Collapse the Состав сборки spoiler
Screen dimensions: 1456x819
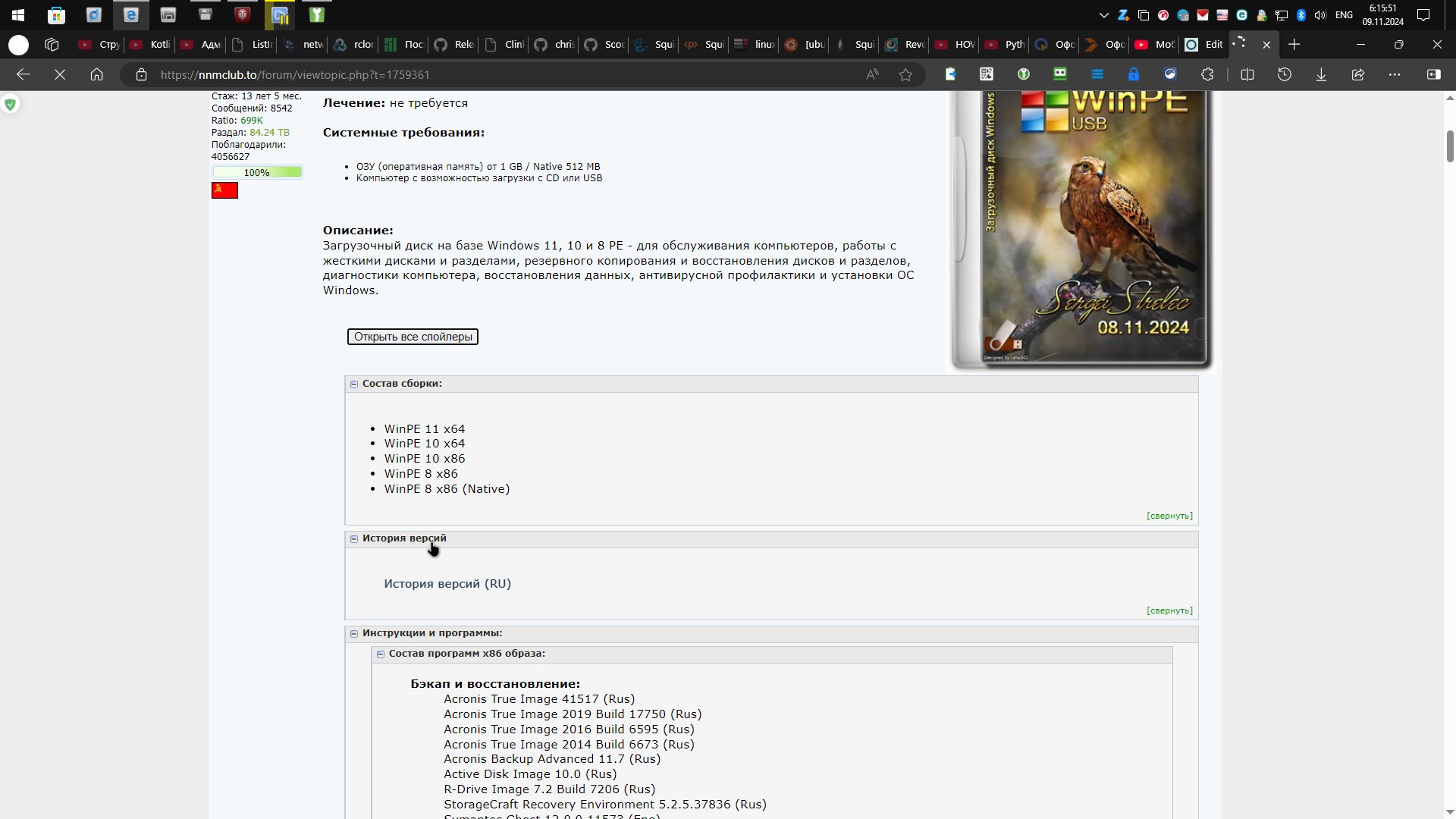tap(354, 384)
